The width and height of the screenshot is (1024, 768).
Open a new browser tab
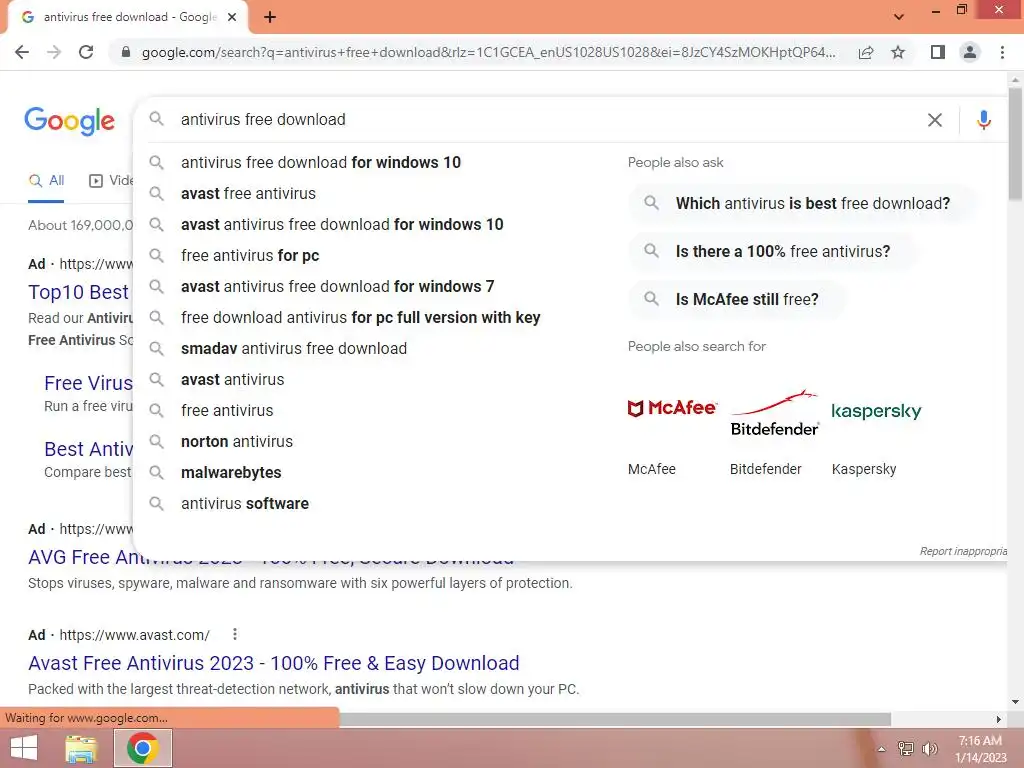(270, 18)
